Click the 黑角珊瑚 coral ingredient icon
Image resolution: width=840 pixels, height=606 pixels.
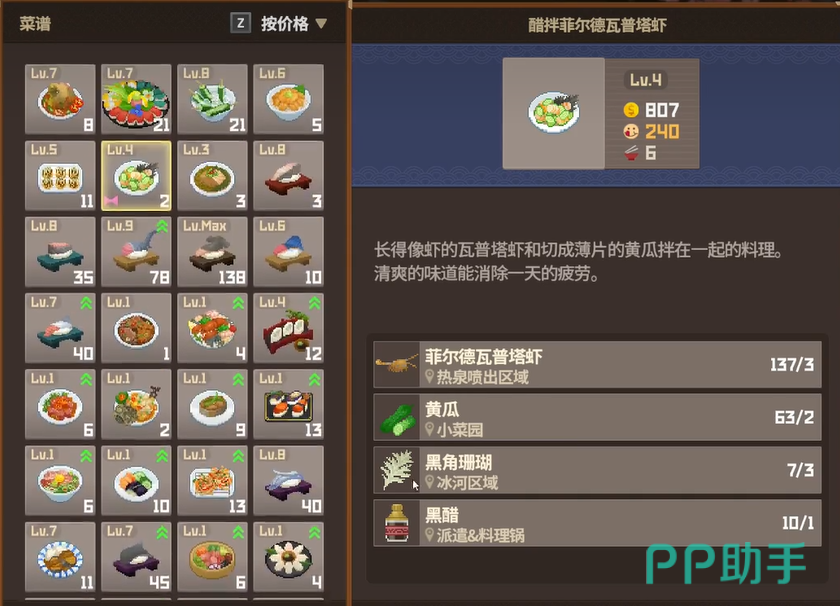396,470
